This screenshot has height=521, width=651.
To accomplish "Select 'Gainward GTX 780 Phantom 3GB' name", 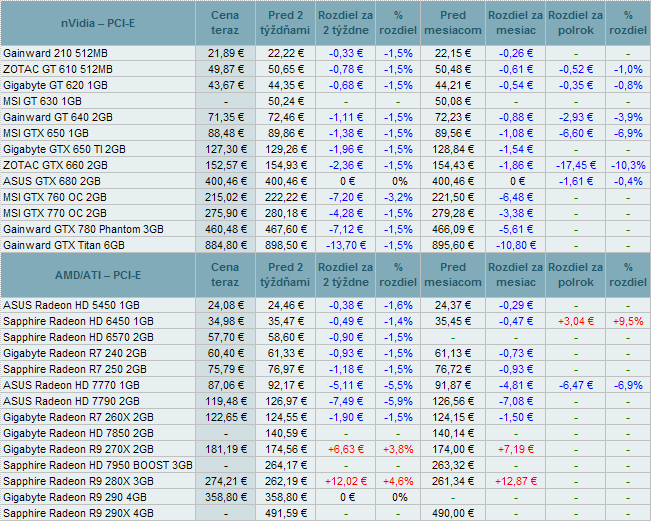I will pos(83,229).
